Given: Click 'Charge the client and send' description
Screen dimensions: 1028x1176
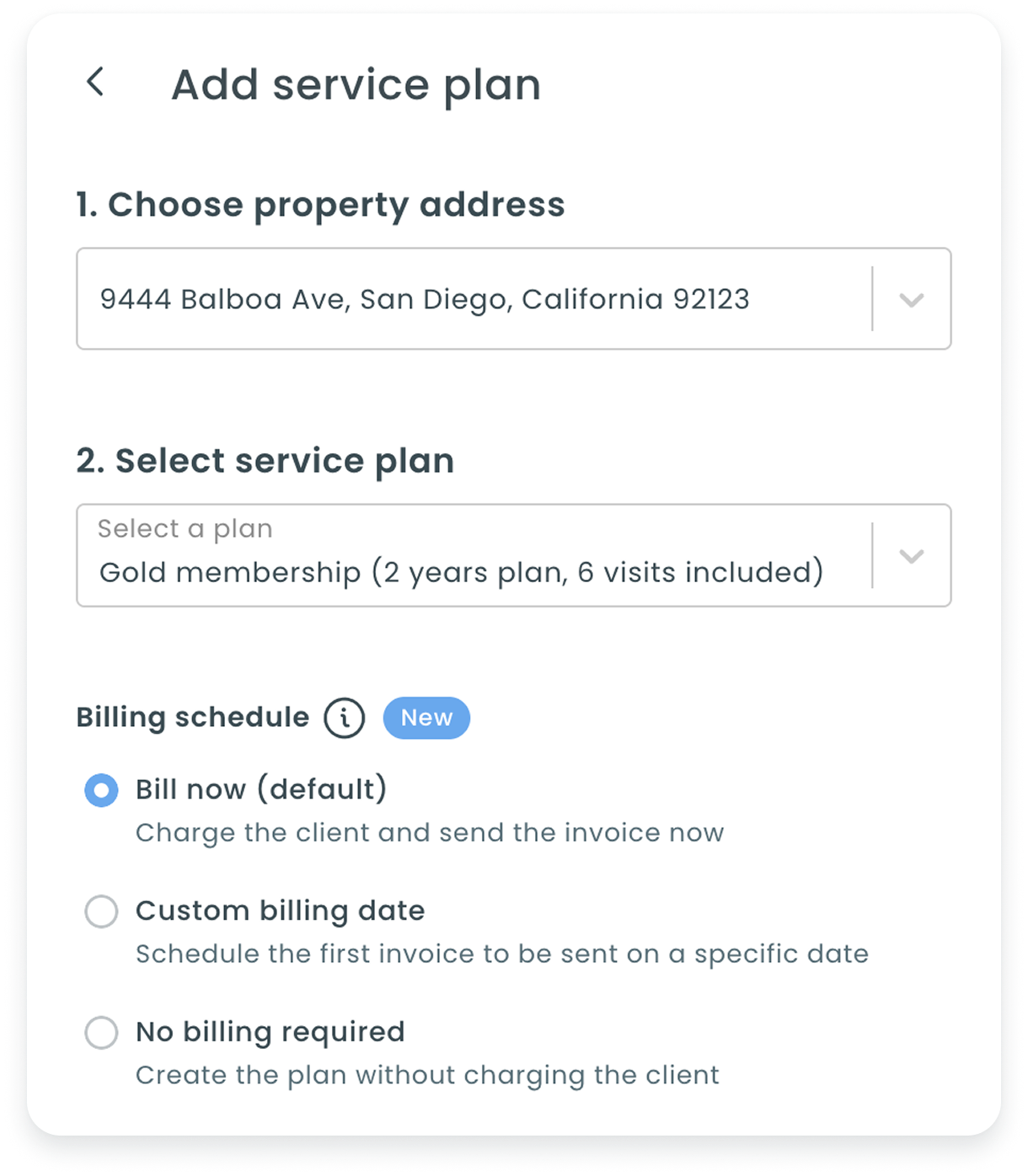Looking at the screenshot, I should tap(430, 833).
